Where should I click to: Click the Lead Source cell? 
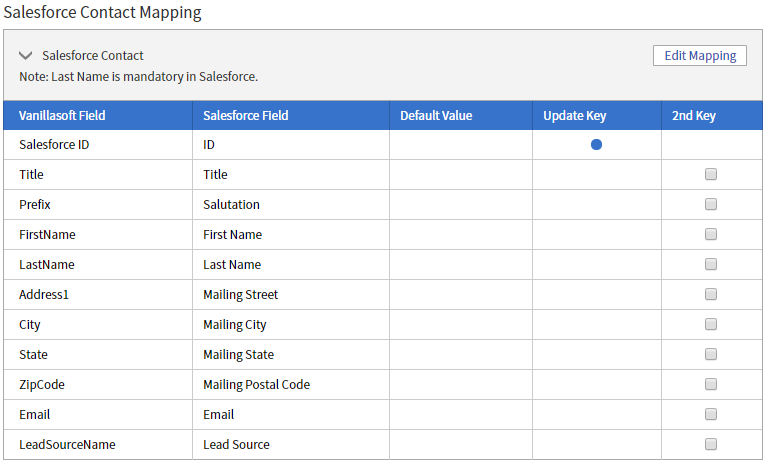[291, 444]
